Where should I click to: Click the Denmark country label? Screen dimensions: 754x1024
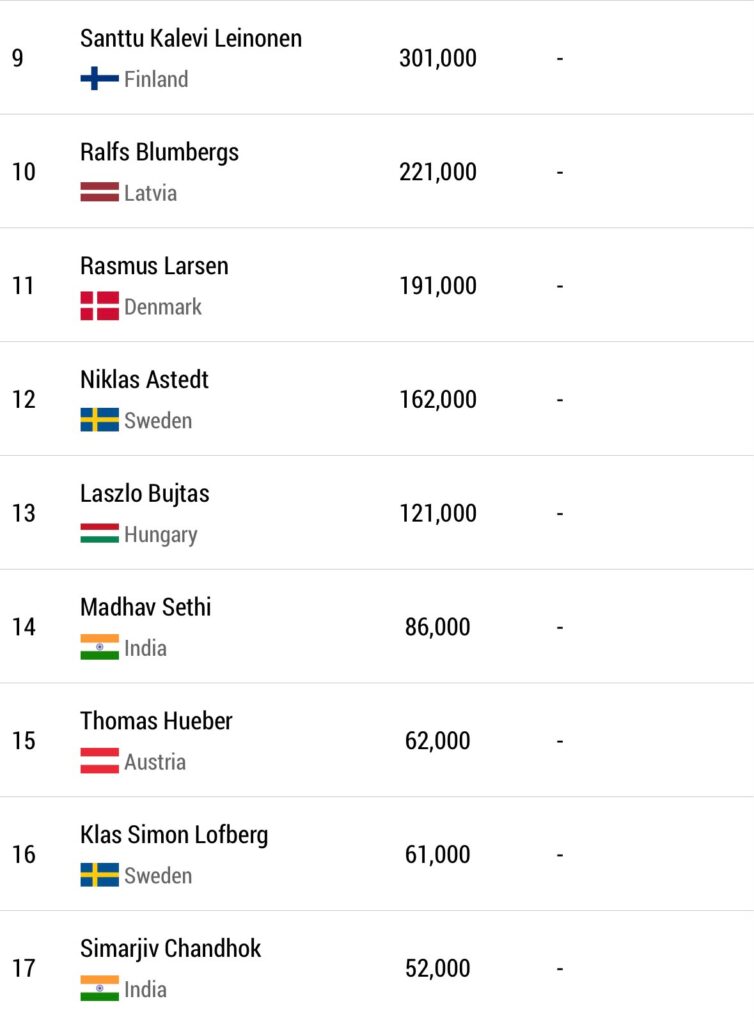tap(163, 307)
